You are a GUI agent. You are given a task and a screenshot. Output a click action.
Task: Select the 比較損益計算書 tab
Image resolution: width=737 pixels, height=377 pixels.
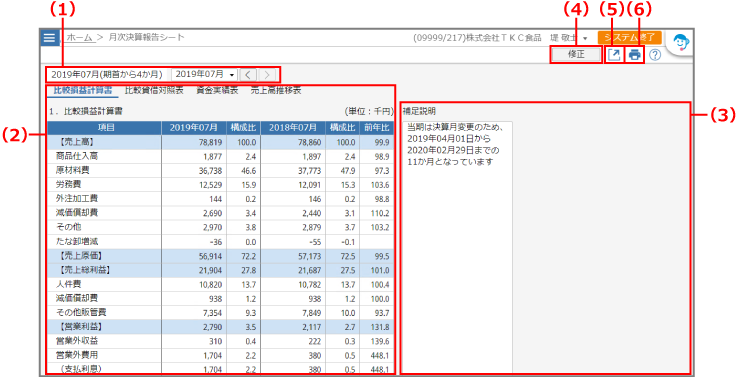point(83,91)
